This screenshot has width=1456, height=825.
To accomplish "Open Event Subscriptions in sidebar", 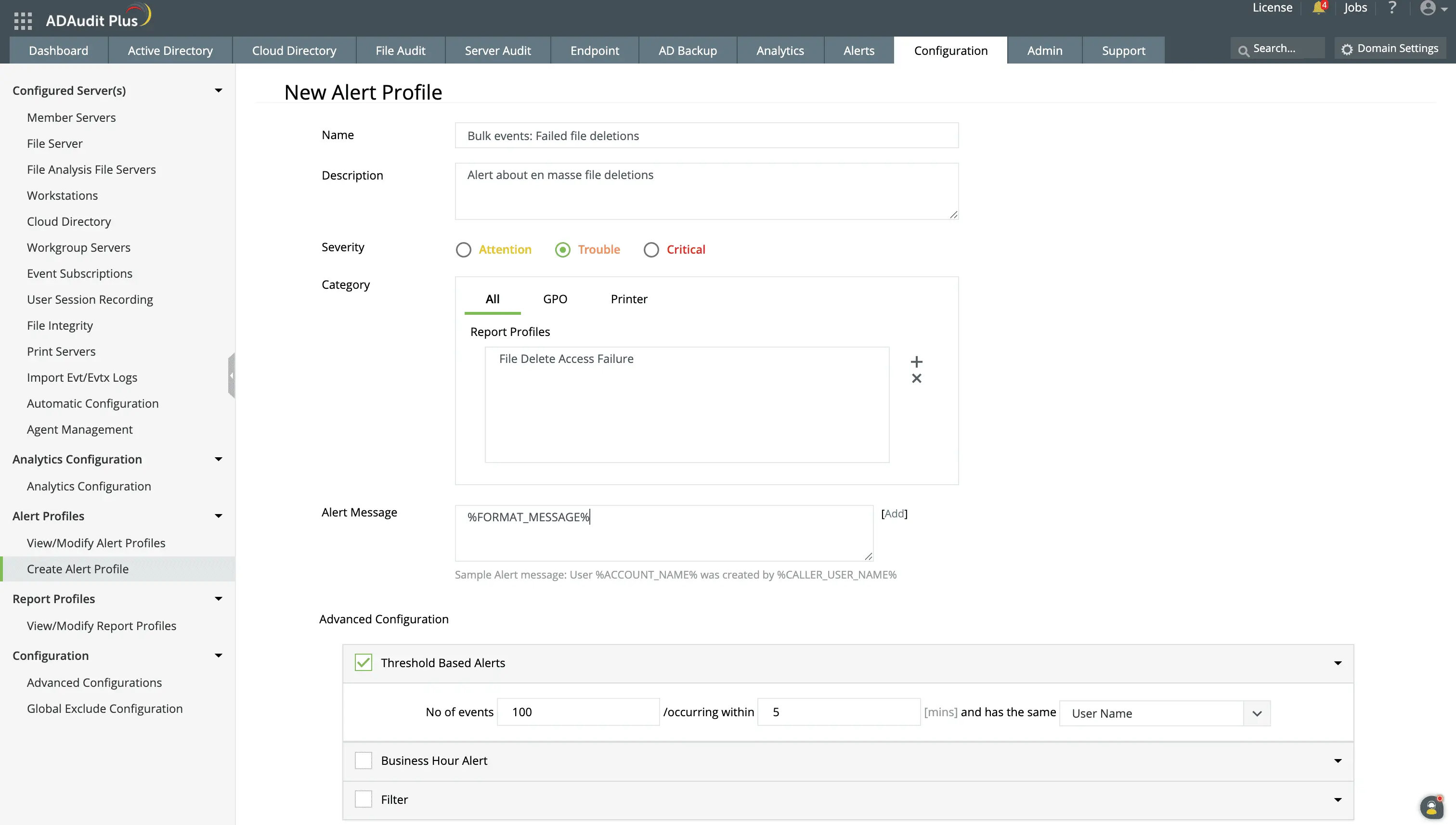I will (x=79, y=273).
